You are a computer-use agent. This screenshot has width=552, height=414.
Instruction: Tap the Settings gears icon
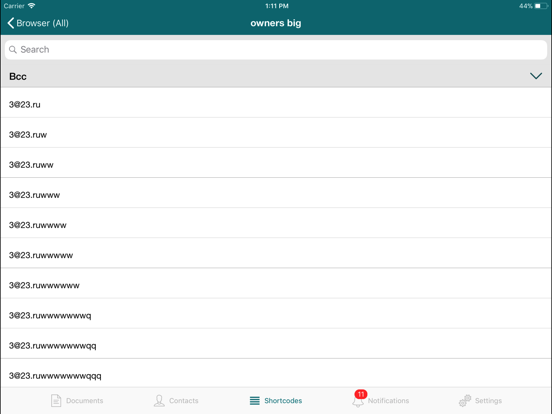click(465, 401)
